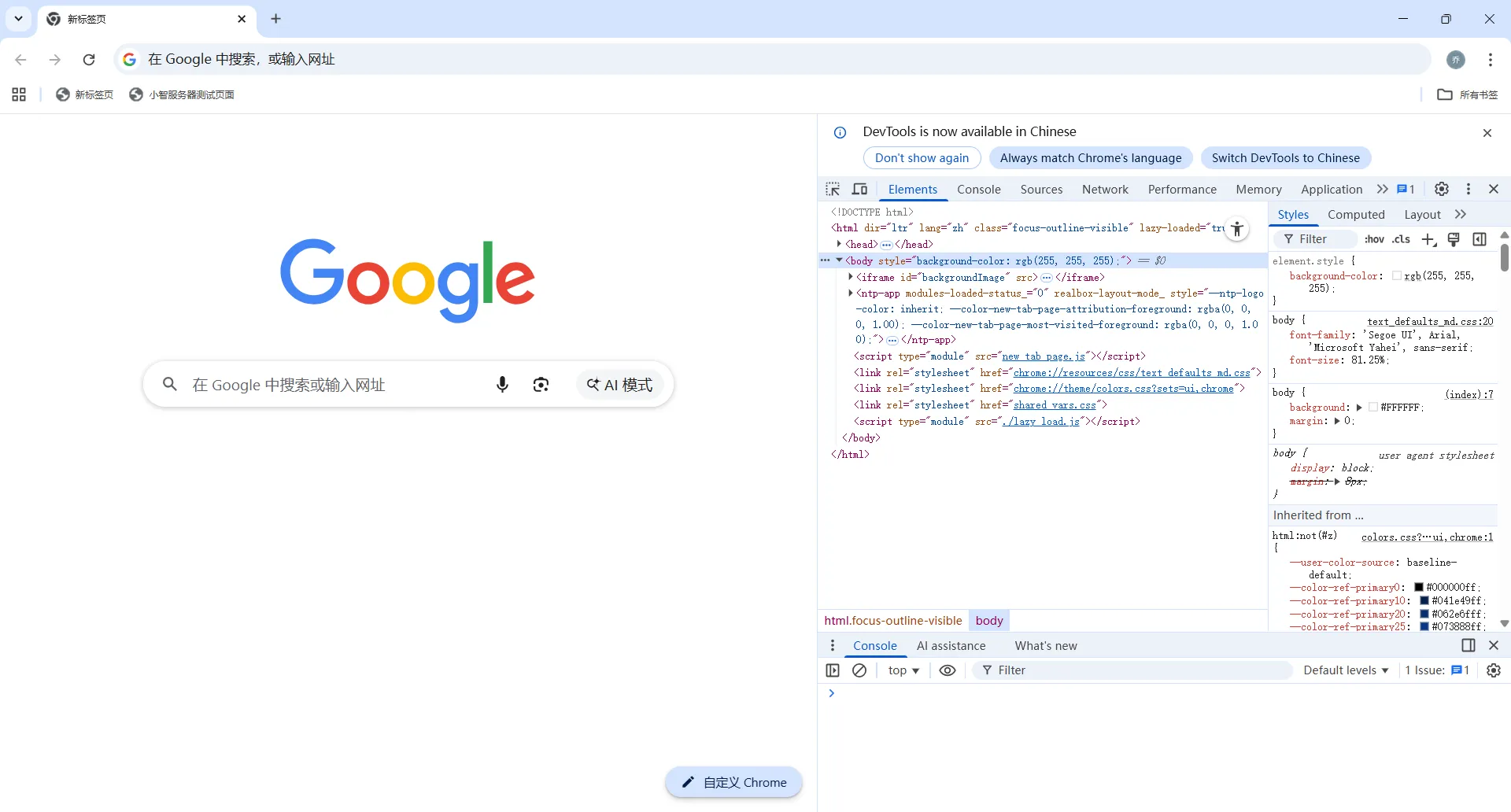Collapse the body element node
Screen dimensions: 1511x812
click(x=839, y=260)
